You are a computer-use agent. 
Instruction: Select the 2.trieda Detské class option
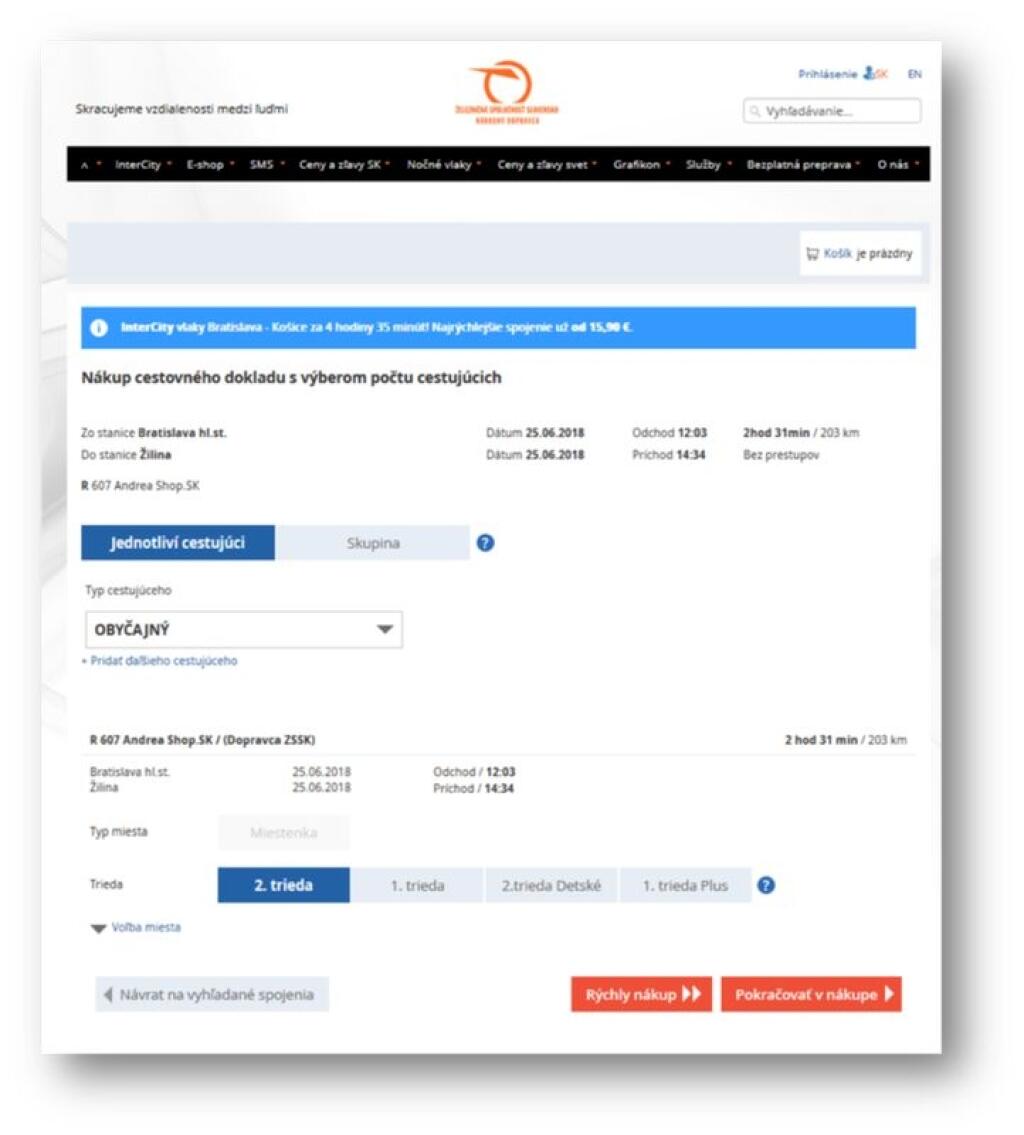point(551,885)
